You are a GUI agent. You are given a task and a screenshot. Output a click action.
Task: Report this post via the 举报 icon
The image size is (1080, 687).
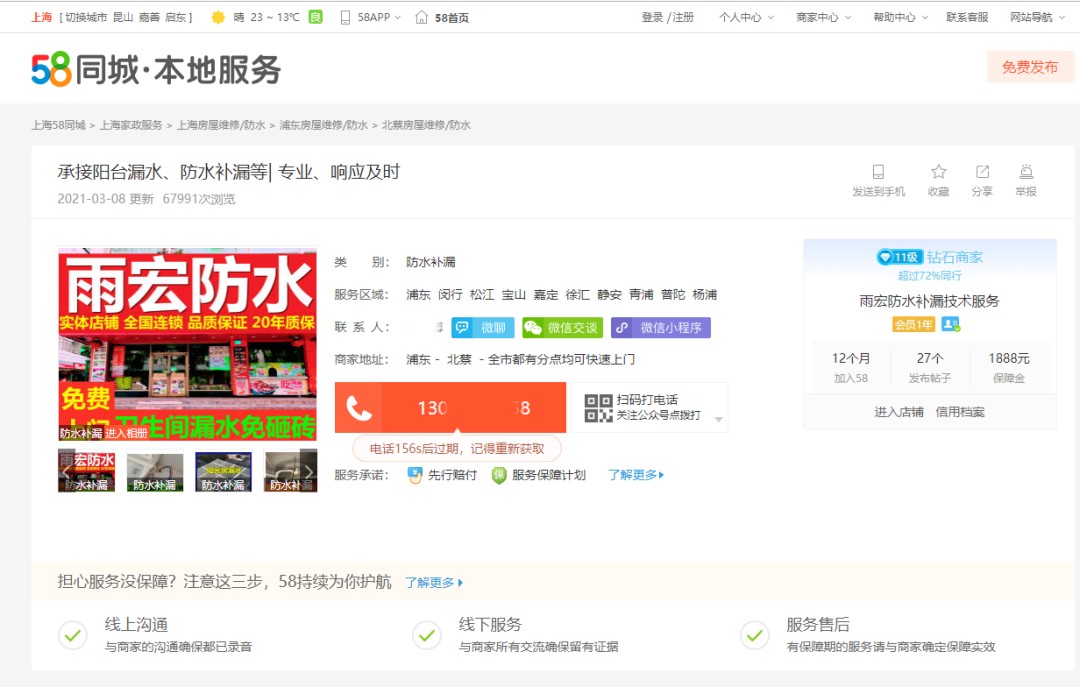1026,172
